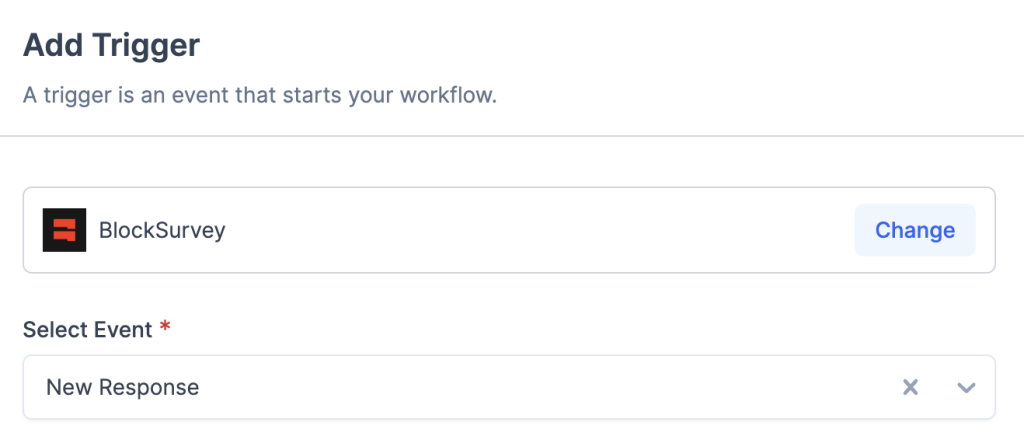Click the dropdown chevron arrow icon
This screenshot has width=1024, height=443.
(966, 387)
